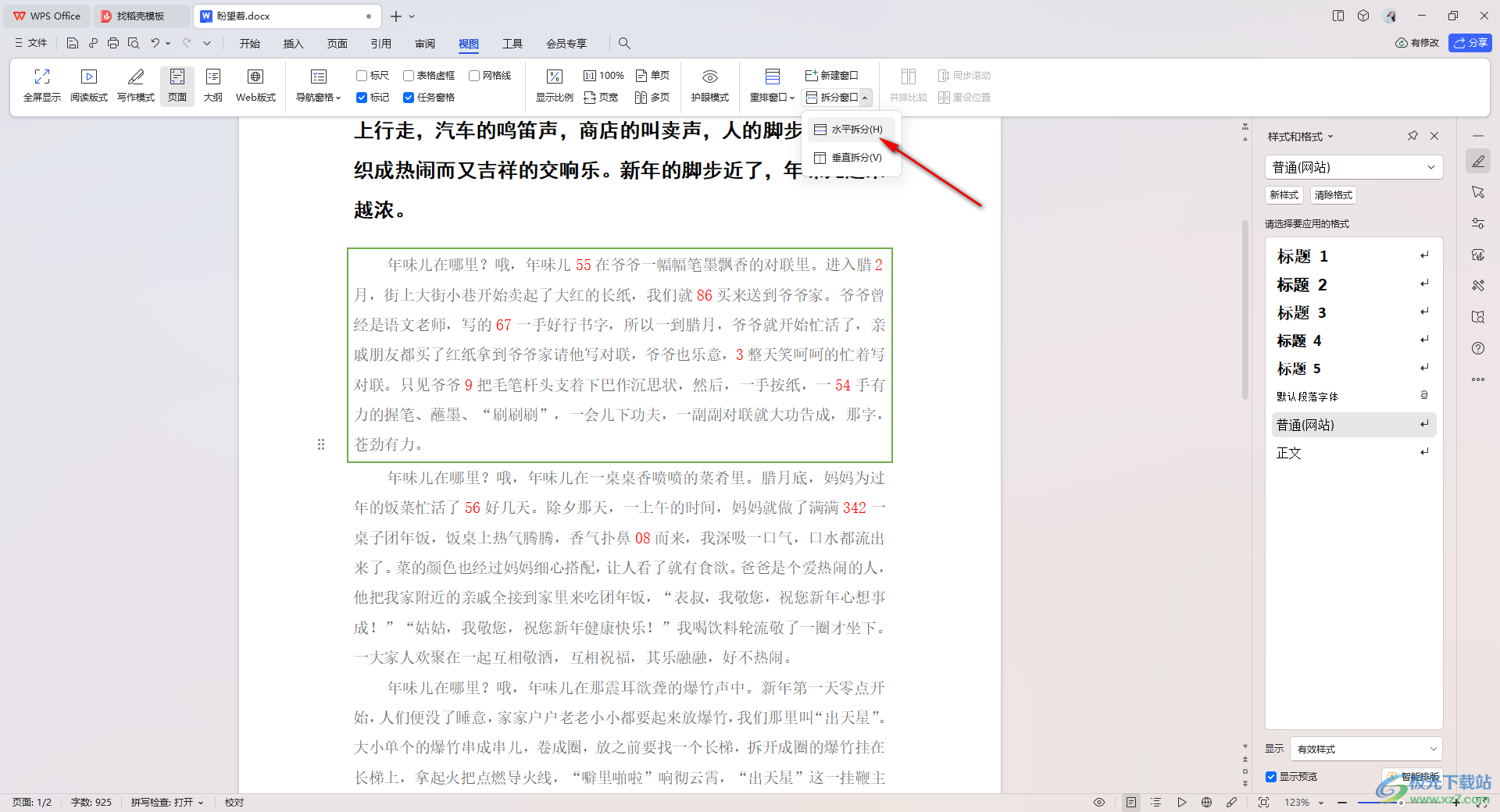
Task: Enable writing mode
Action: 136,85
